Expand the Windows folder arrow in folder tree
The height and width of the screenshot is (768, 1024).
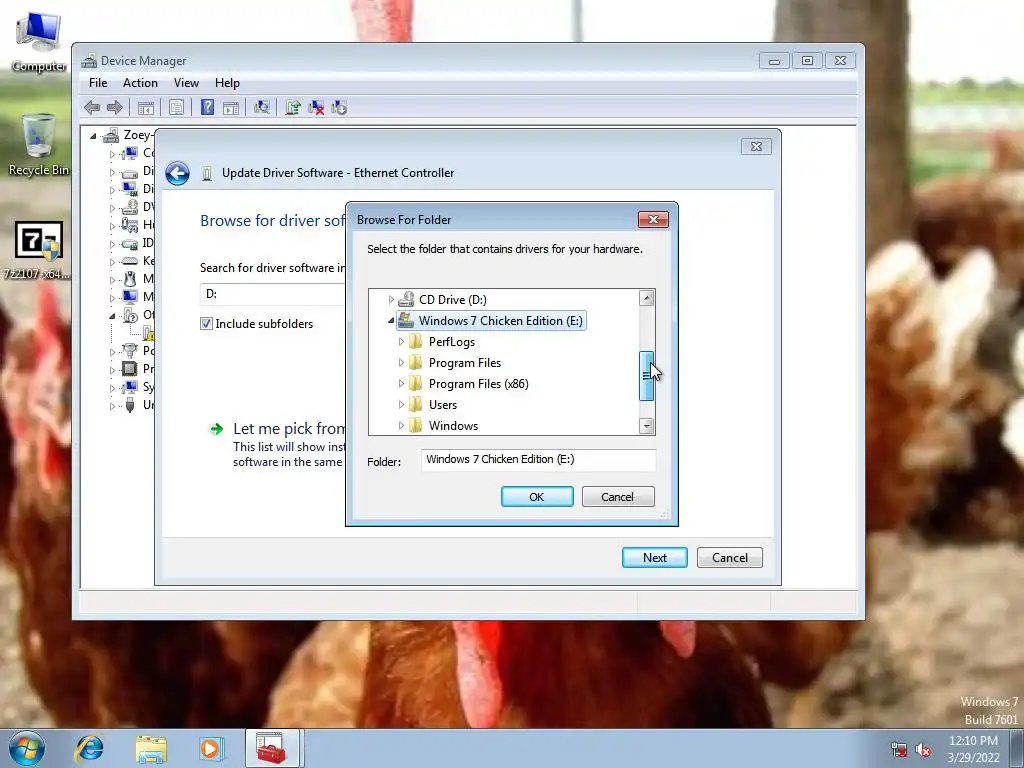(401, 426)
